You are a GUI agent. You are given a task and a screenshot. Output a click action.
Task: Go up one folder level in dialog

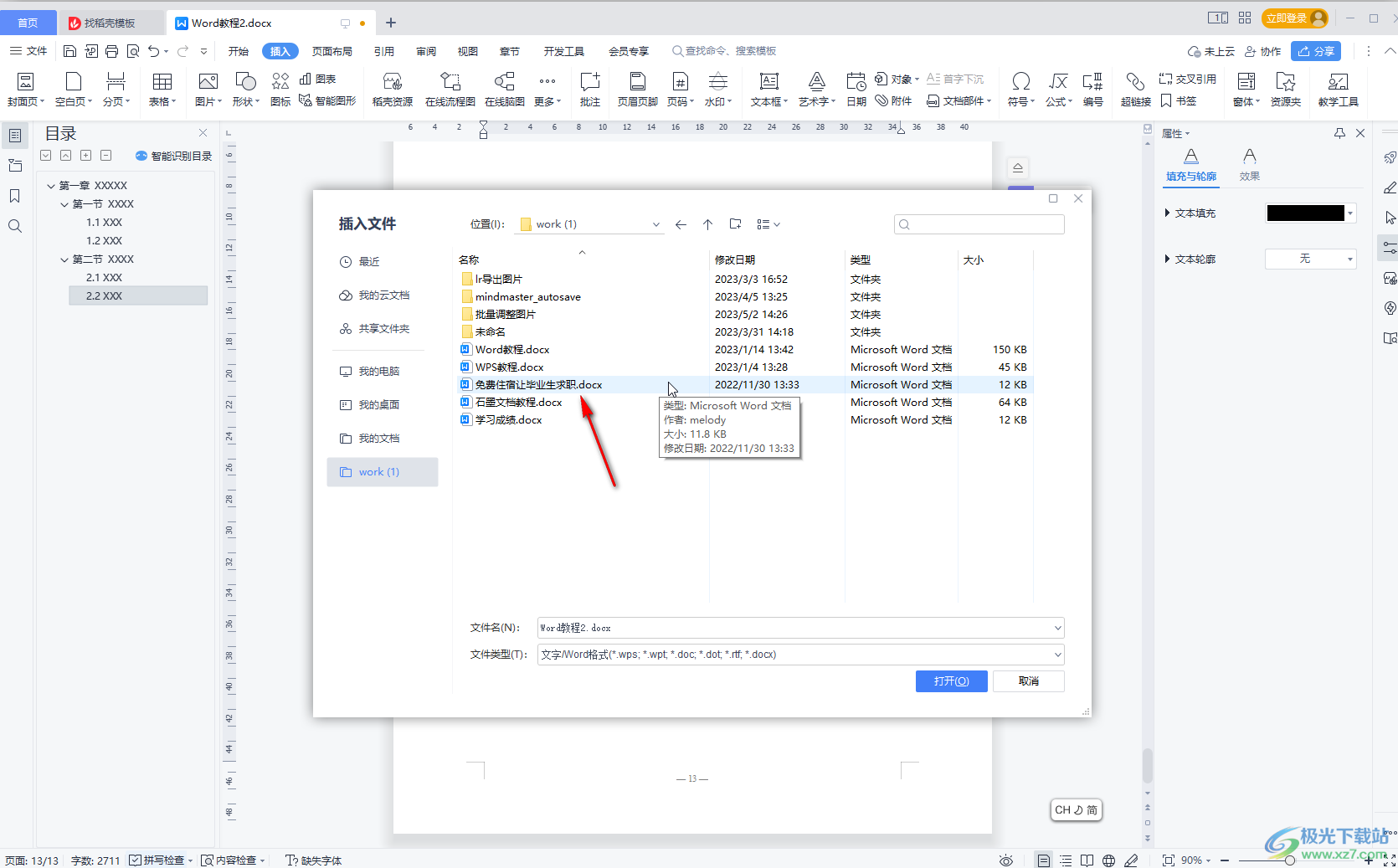(707, 224)
